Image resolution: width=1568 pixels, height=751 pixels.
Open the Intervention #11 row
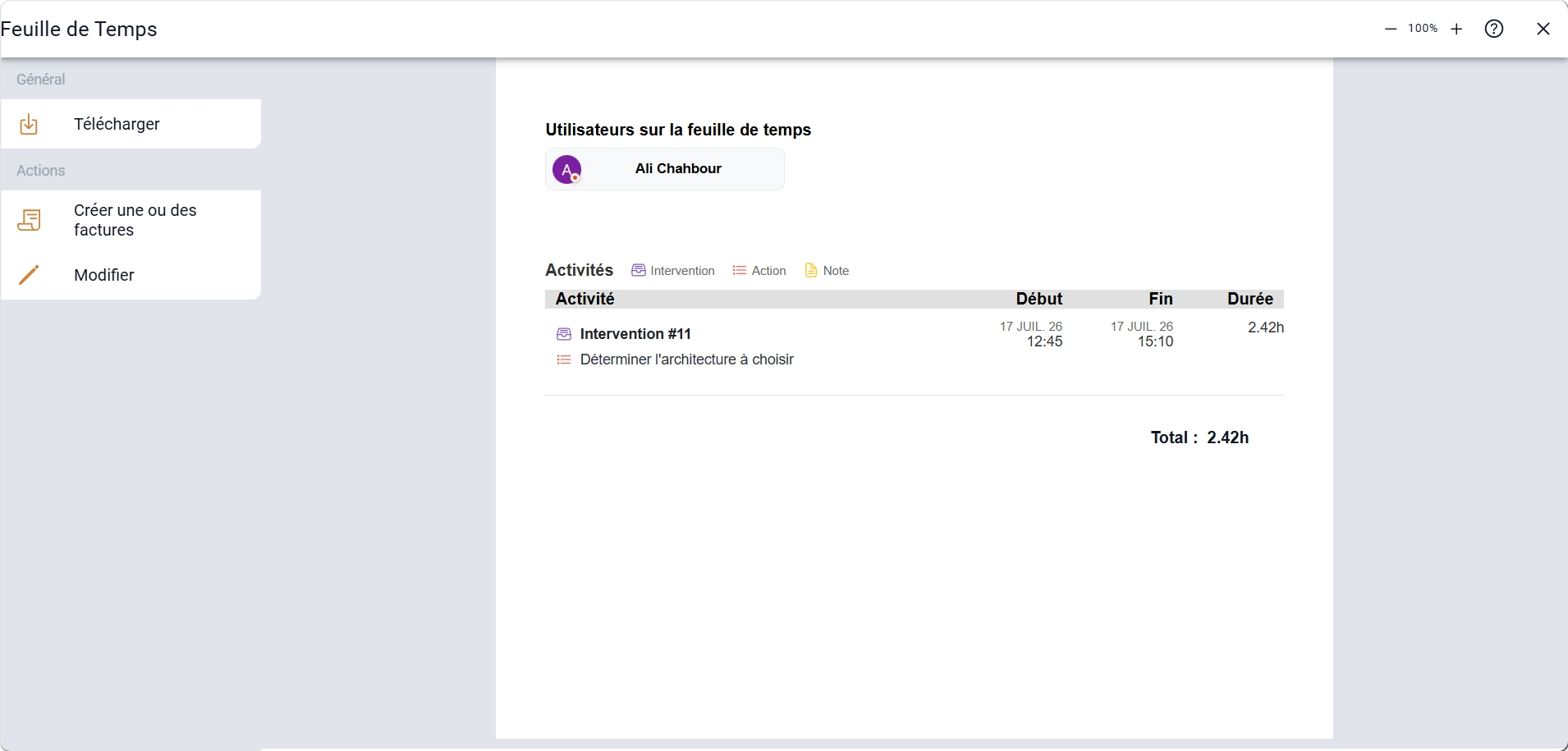(x=915, y=334)
